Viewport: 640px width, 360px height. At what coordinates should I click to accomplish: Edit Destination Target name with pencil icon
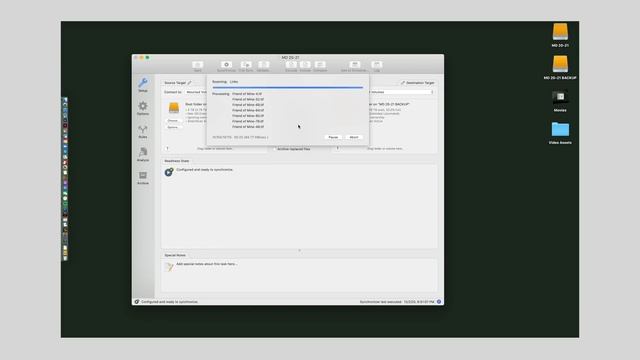point(403,83)
